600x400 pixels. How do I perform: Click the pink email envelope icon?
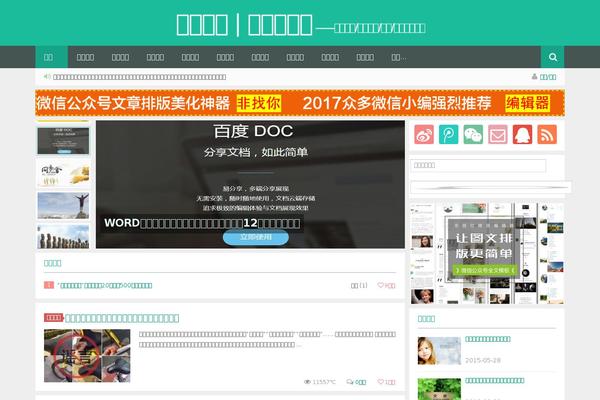point(497,134)
